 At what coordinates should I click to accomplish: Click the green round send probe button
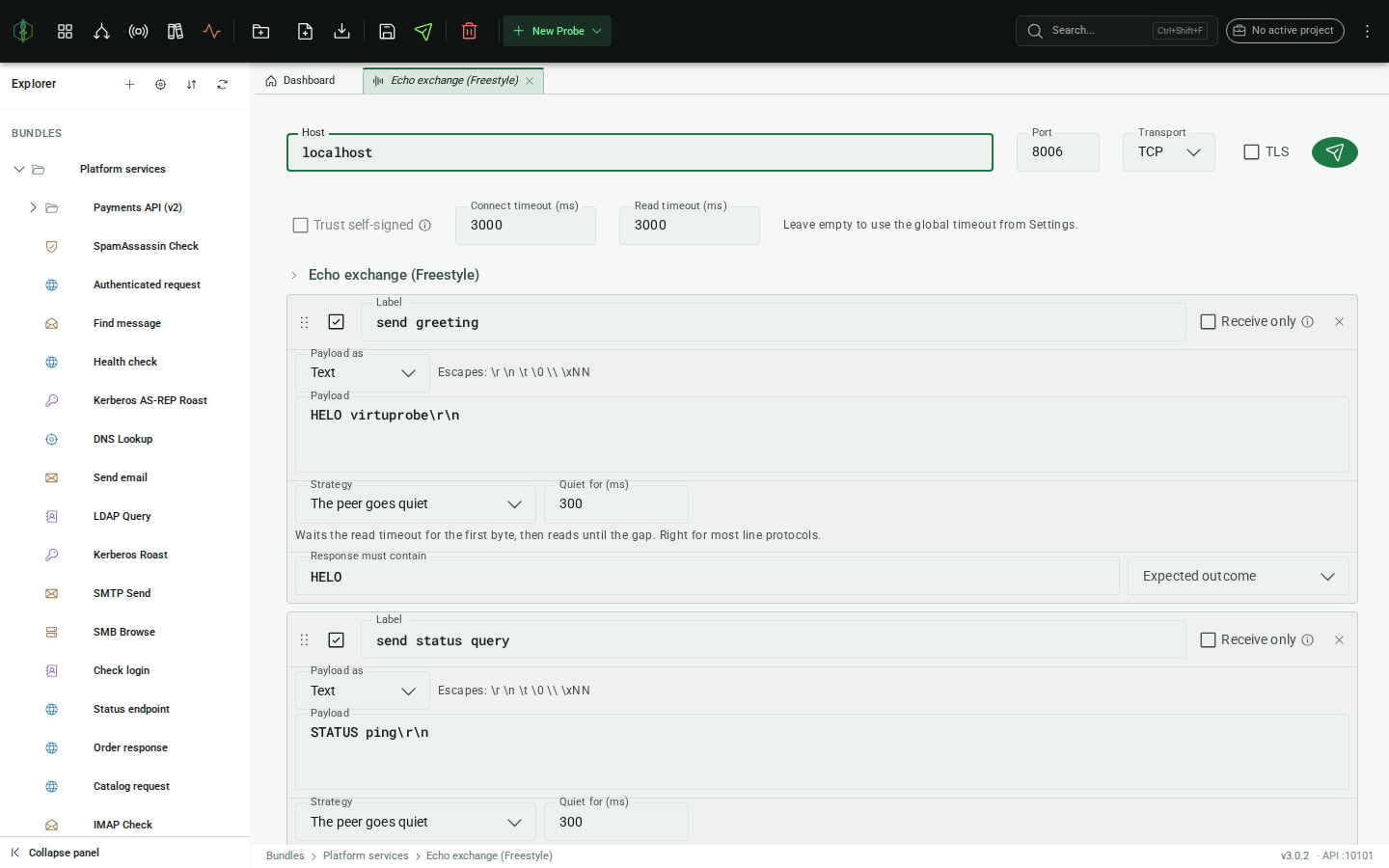(x=1334, y=151)
